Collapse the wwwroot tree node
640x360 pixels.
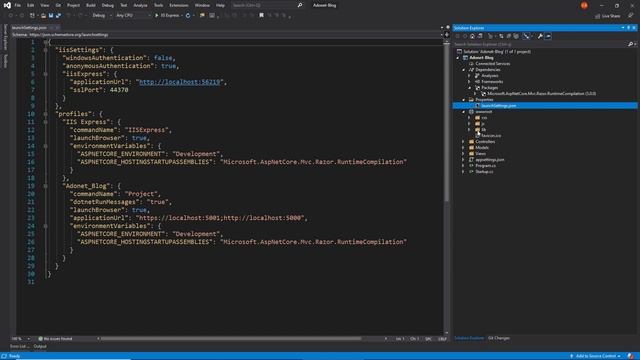coord(464,112)
